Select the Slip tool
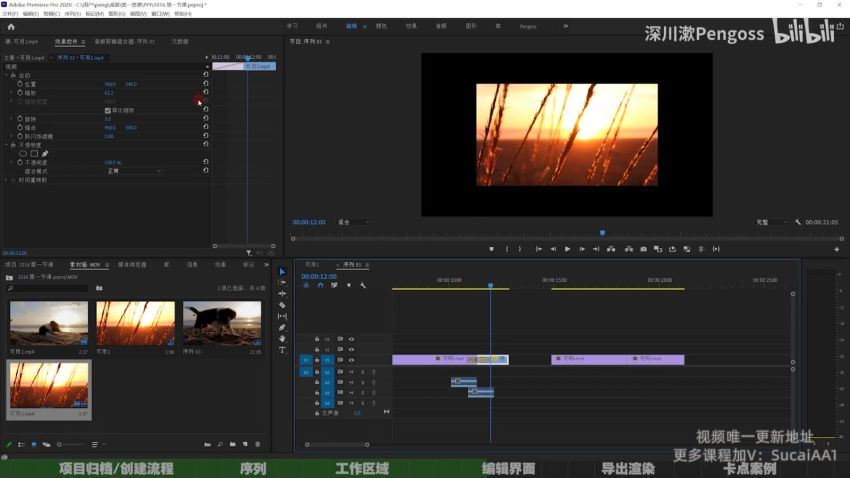 (282, 316)
